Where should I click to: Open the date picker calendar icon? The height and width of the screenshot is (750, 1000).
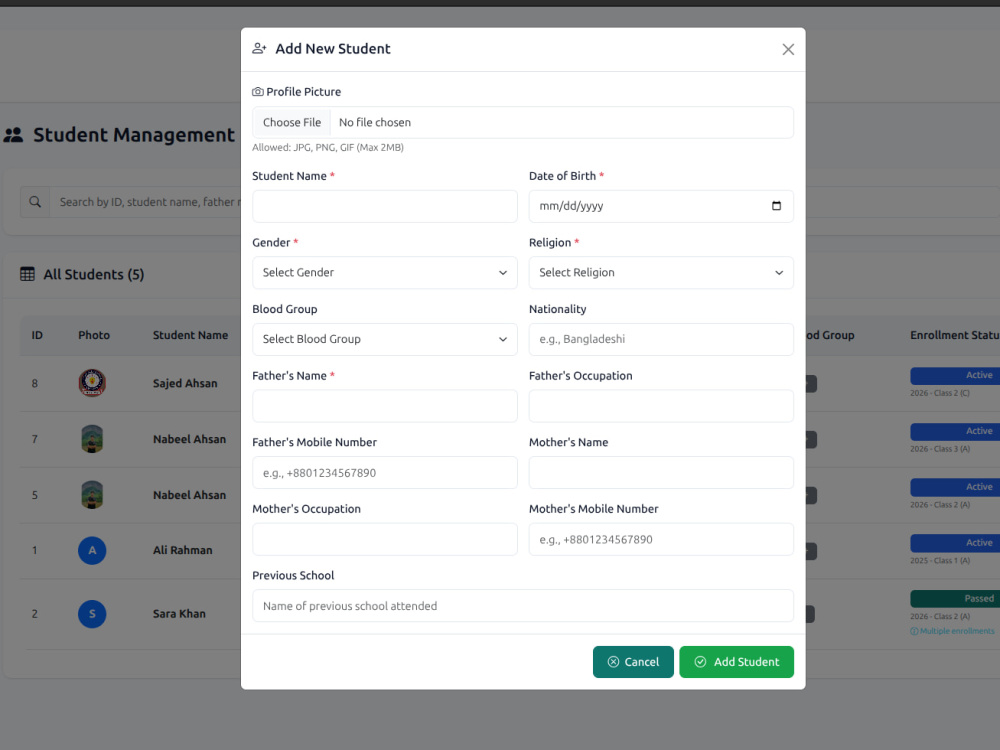(x=776, y=205)
